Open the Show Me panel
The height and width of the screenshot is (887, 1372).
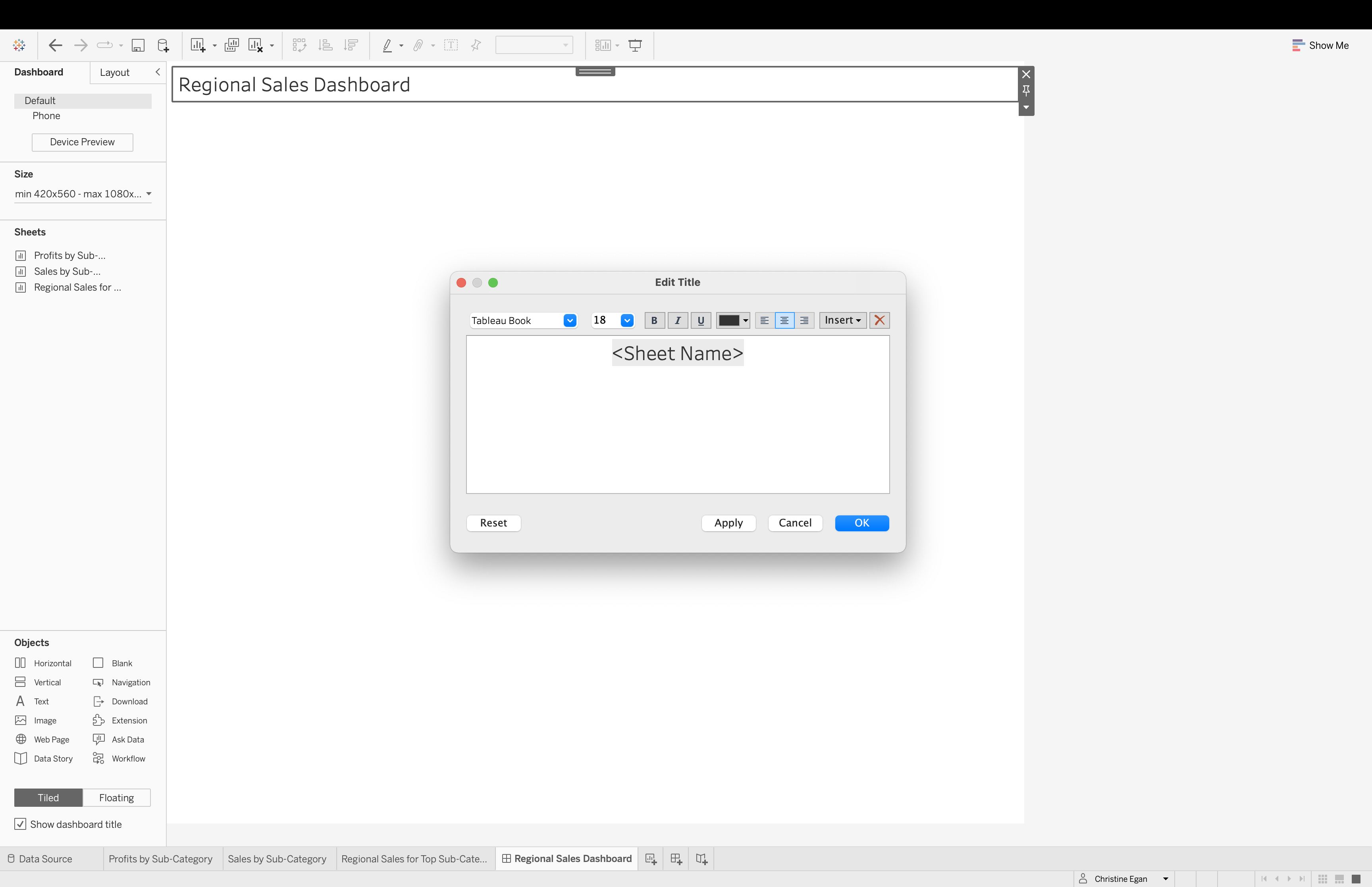coord(1319,45)
